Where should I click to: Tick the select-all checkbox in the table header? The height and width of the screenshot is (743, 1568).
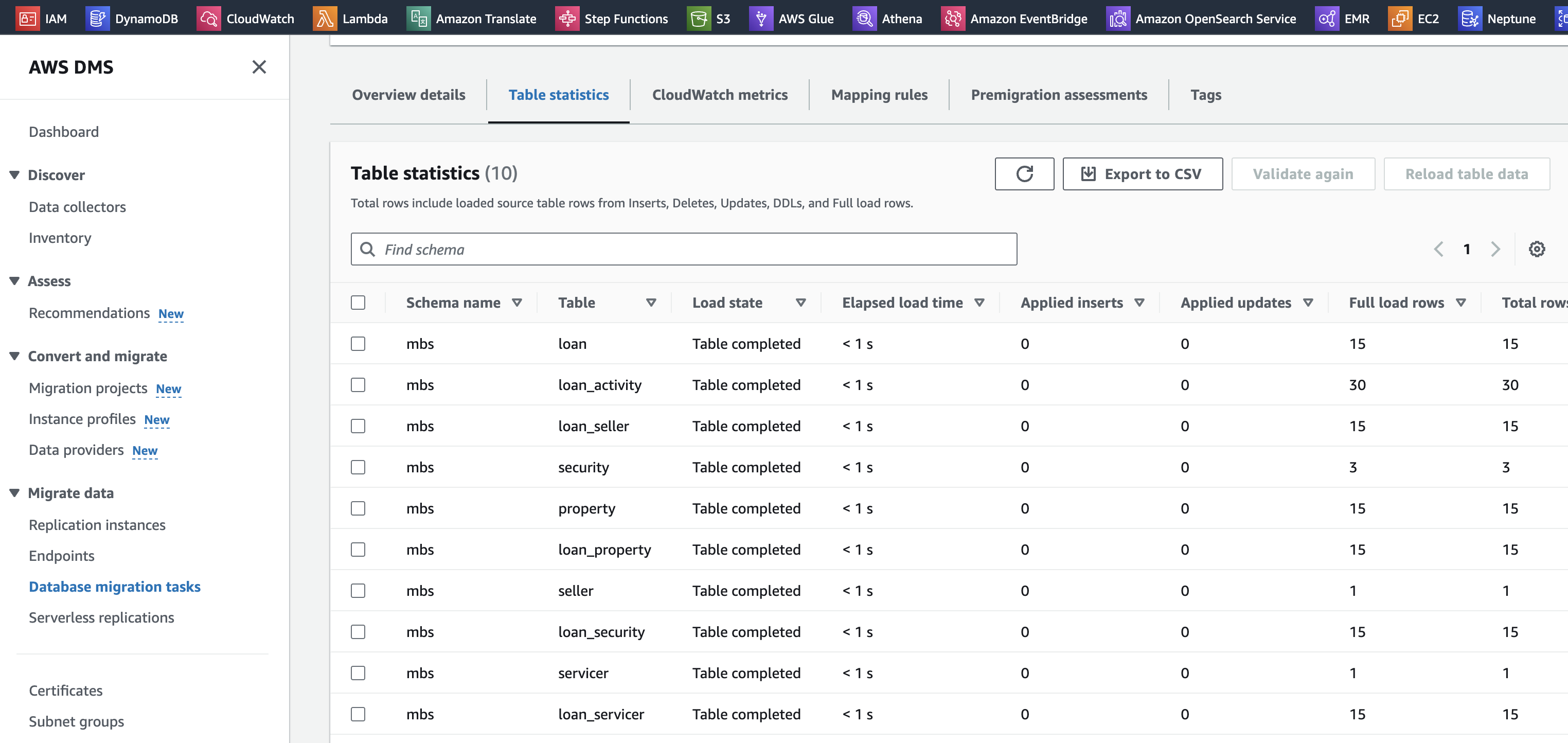358,303
